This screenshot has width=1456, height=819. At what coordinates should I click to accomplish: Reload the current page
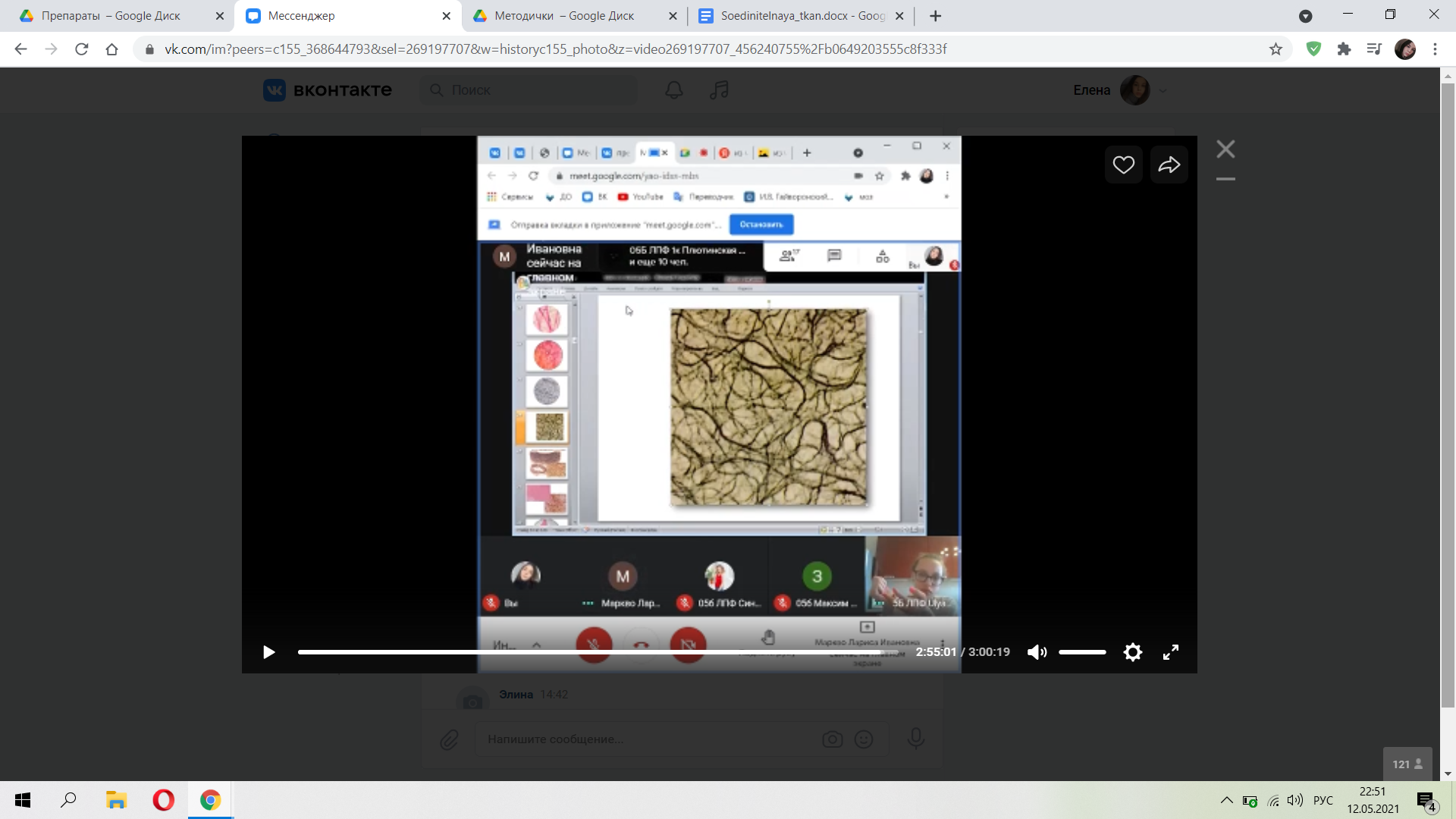coord(82,49)
